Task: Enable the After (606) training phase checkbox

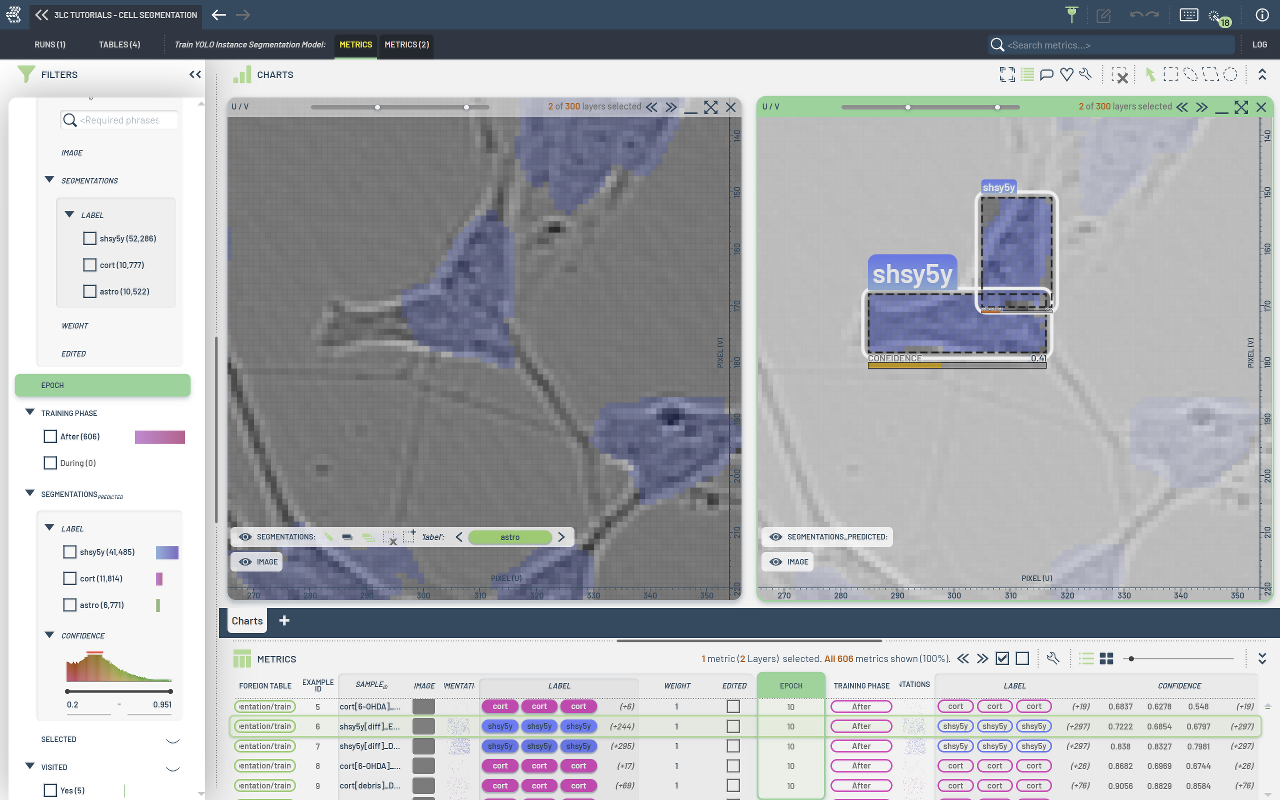Action: (x=50, y=437)
